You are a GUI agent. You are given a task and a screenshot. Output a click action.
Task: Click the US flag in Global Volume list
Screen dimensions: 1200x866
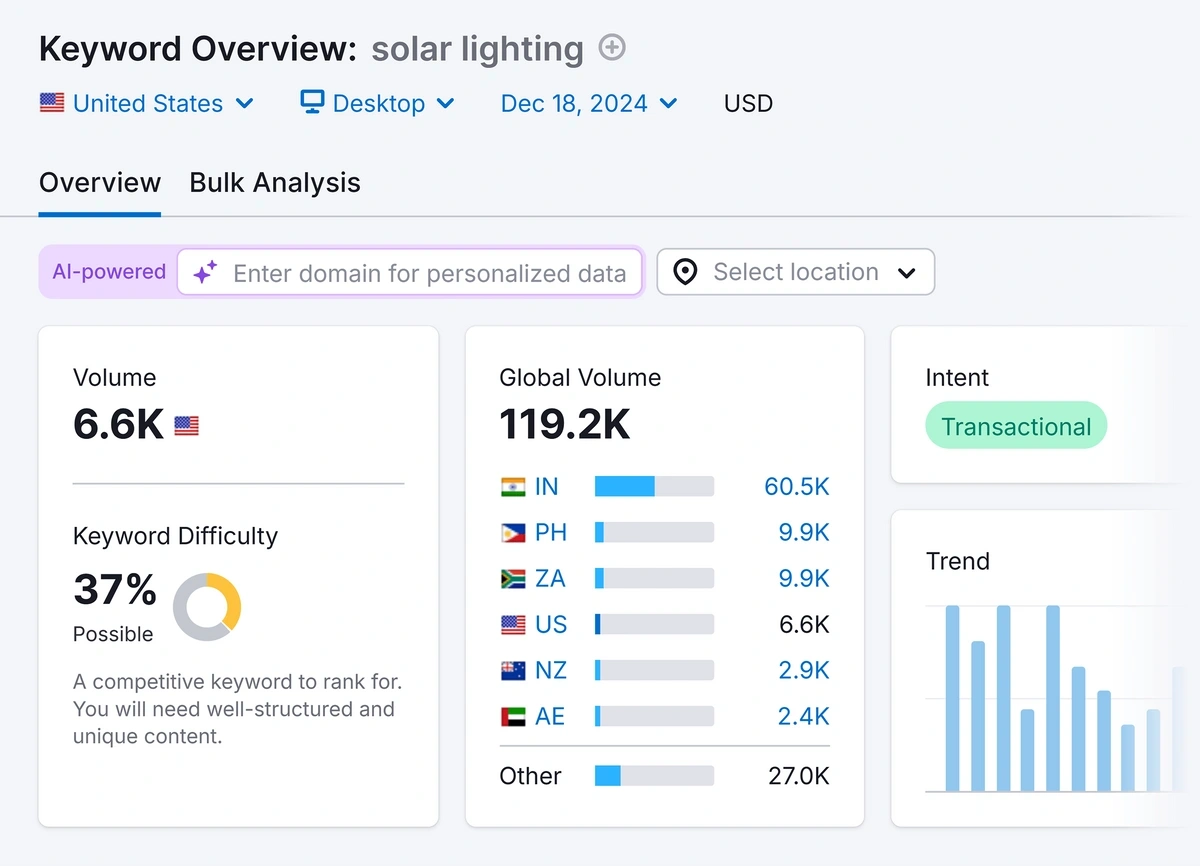(x=513, y=625)
